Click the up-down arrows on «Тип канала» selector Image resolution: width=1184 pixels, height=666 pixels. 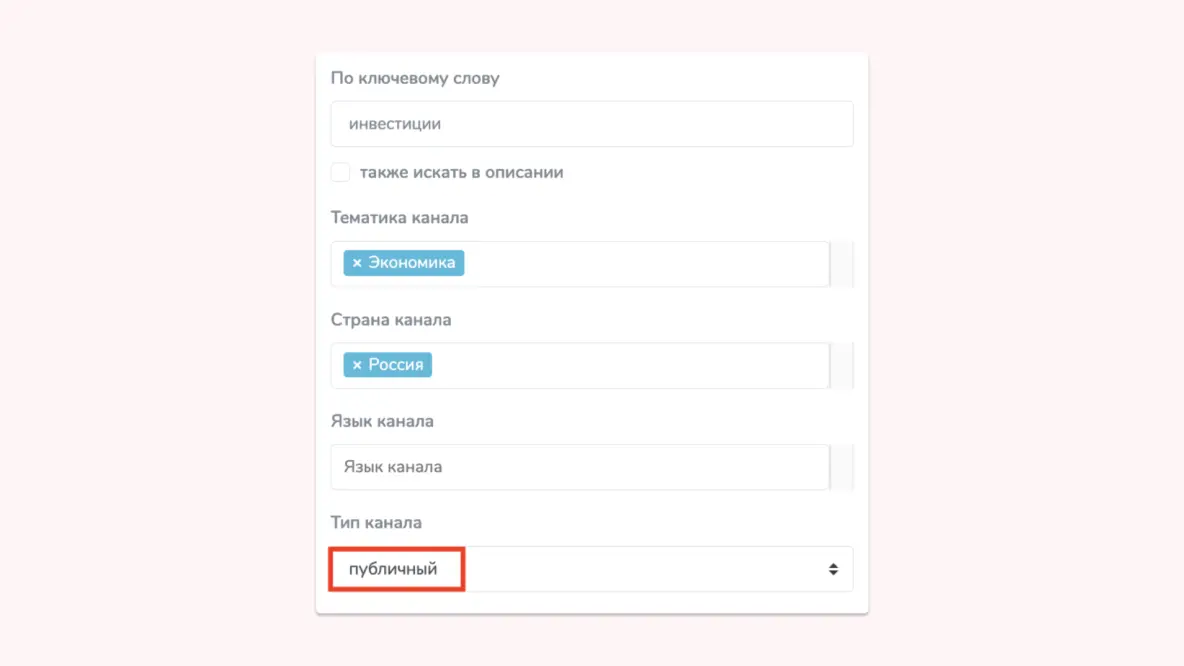pyautogui.click(x=833, y=568)
